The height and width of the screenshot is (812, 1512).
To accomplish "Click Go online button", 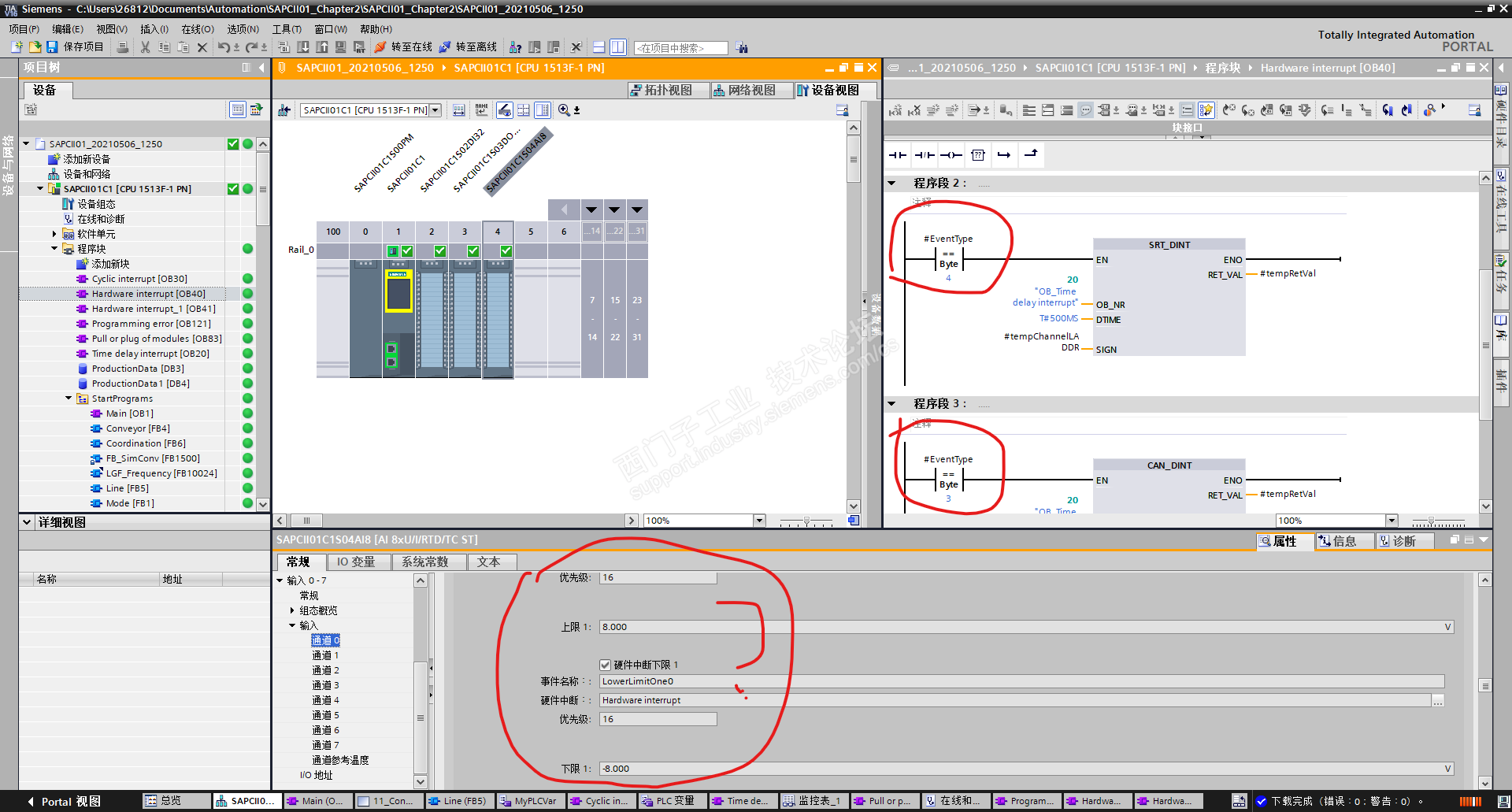I will pos(403,47).
